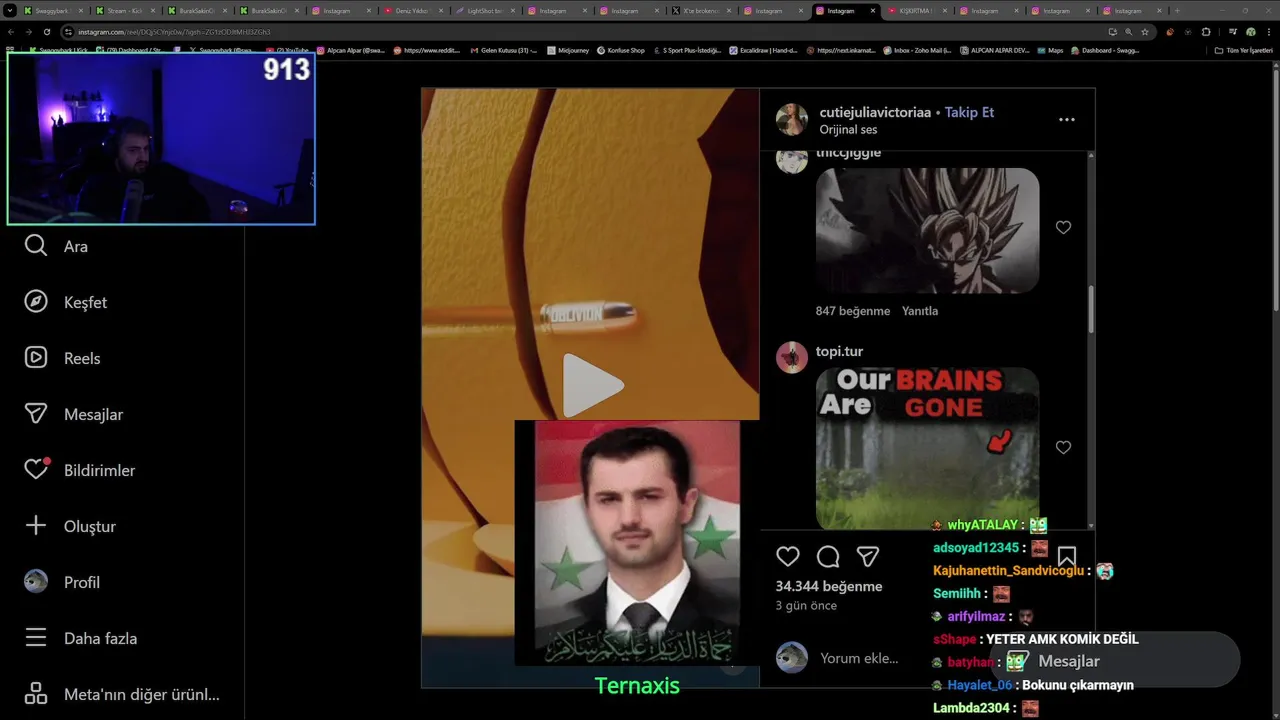Screen dimensions: 1280x720
Task: Go to Reels in sidebar
Action: click(x=62, y=358)
